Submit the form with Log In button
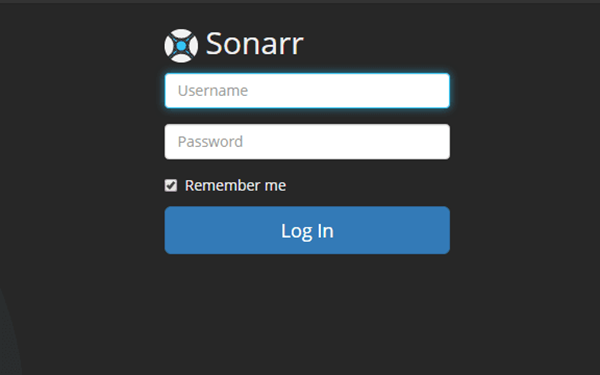 coord(307,230)
